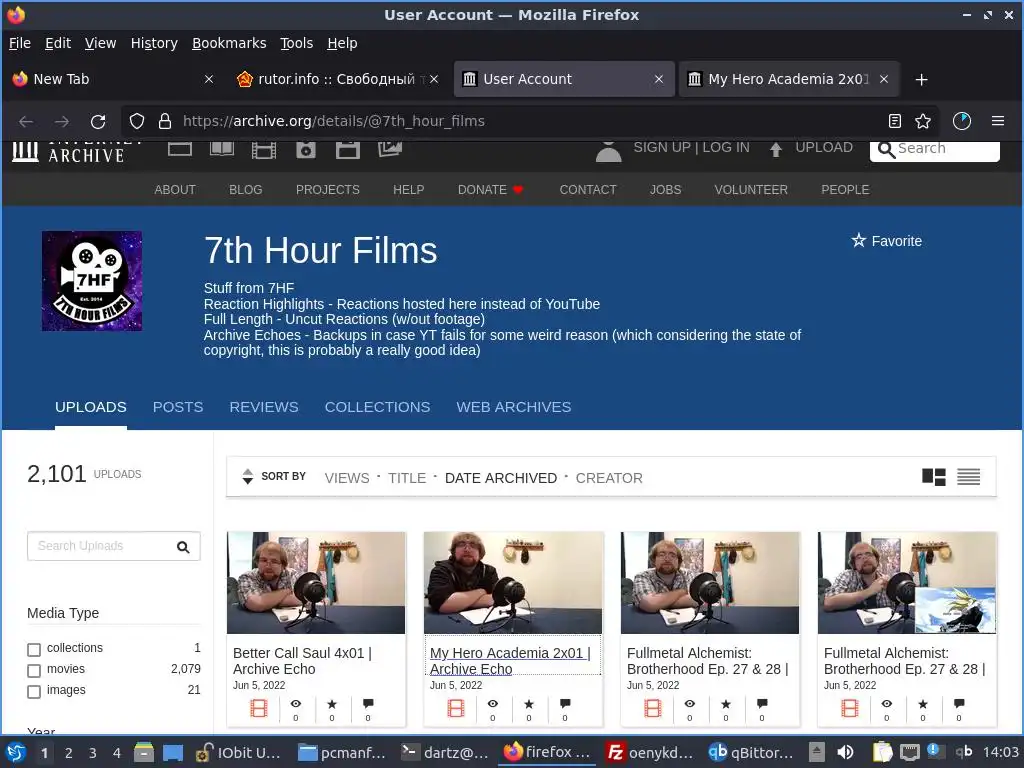Open the COLLECTIONS profile tab

377,407
